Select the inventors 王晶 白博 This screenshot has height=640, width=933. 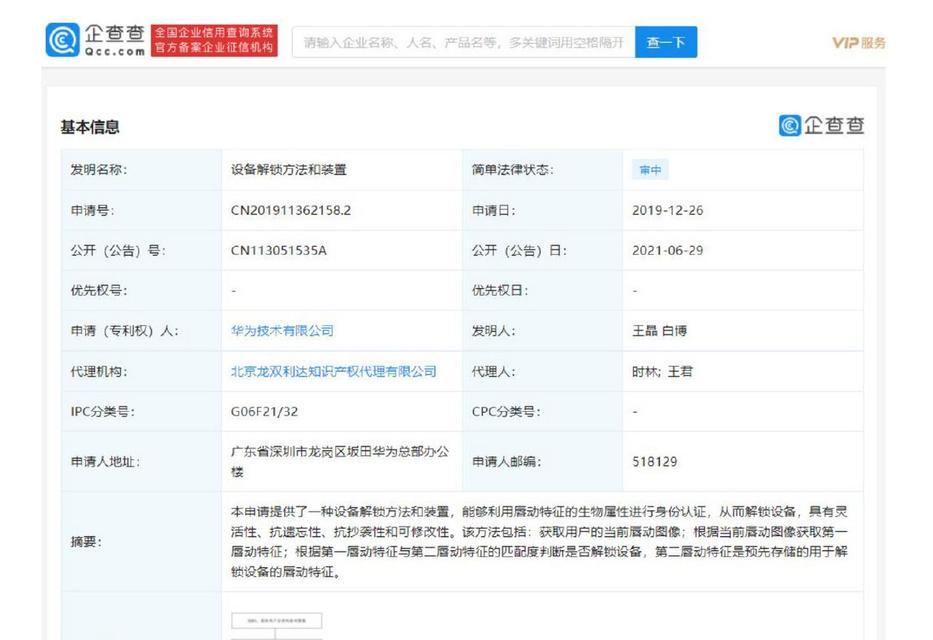659,331
